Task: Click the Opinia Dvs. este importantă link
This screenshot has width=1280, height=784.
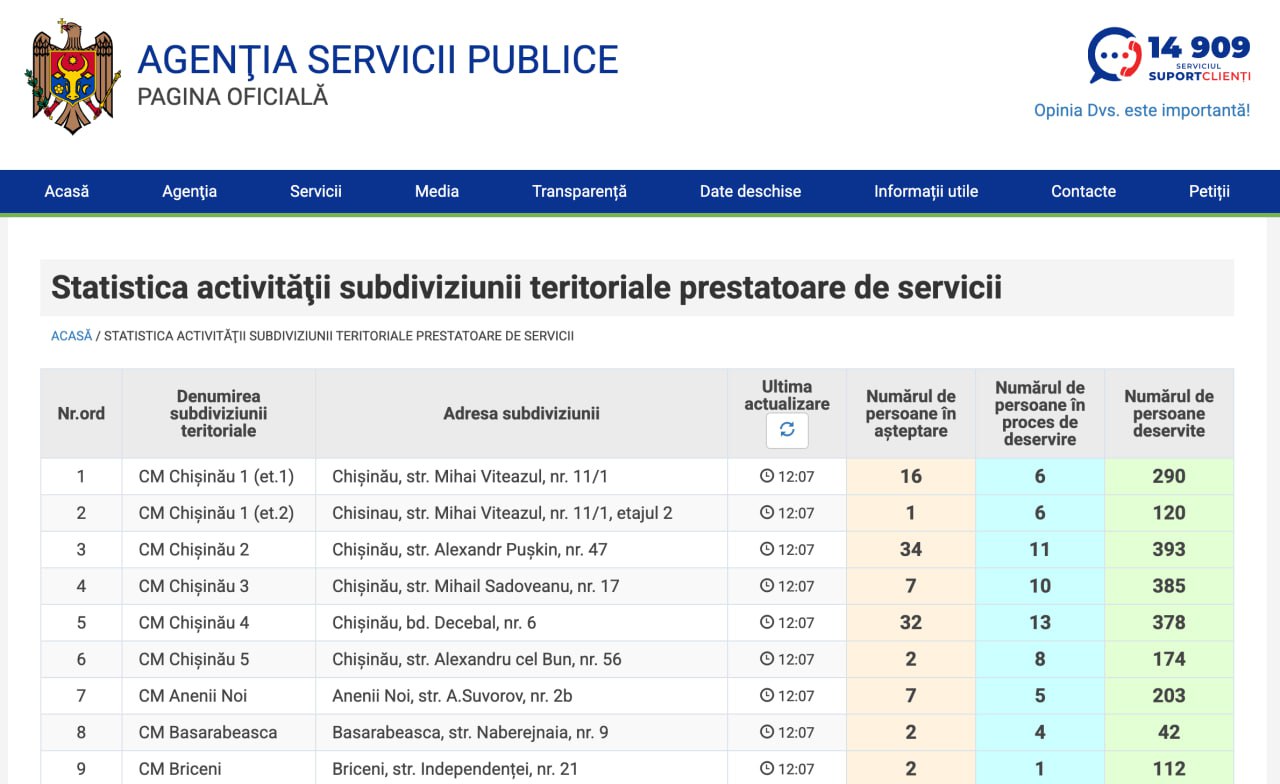Action: pyautogui.click(x=1142, y=110)
